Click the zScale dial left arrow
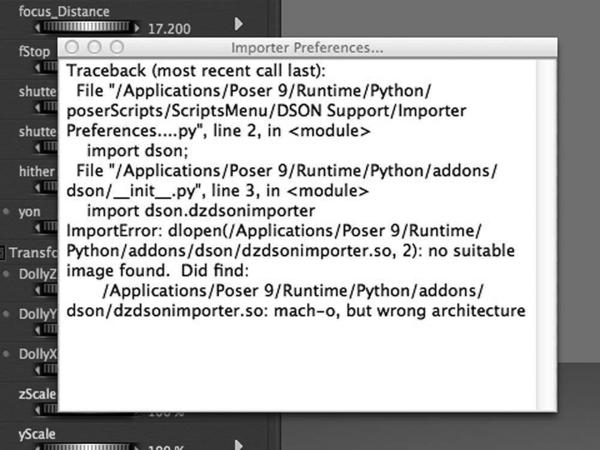600x450 pixels. [x=38, y=410]
